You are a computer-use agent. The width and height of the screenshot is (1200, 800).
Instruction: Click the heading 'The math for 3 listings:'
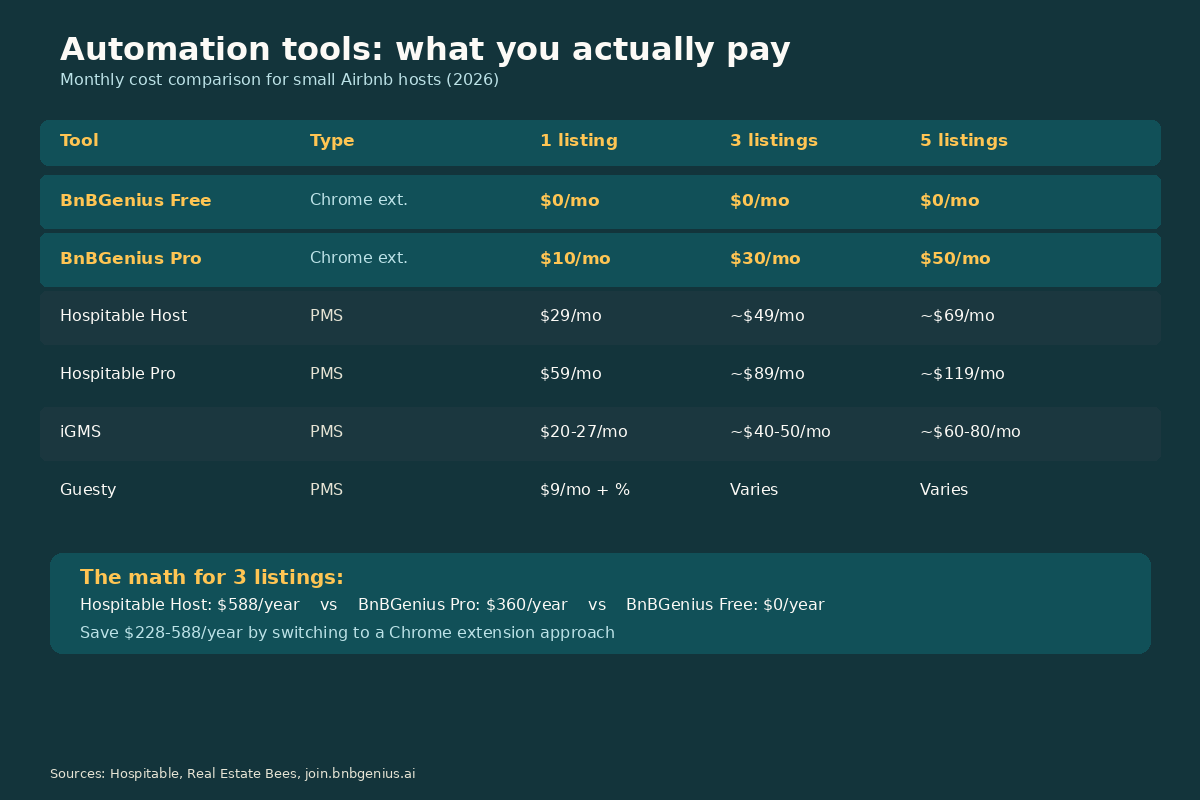coord(212,578)
